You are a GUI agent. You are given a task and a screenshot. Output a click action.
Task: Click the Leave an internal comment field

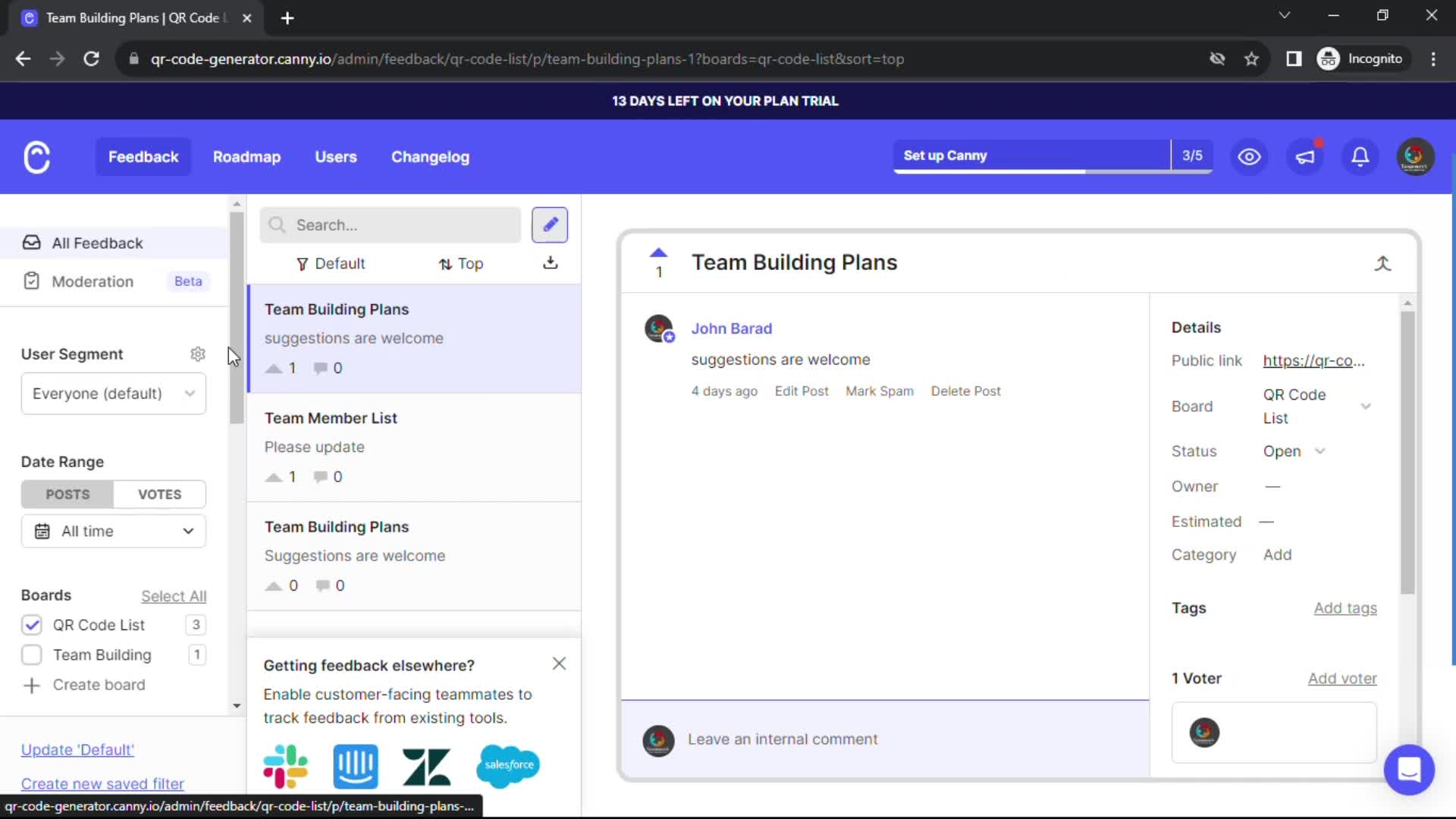click(x=885, y=739)
